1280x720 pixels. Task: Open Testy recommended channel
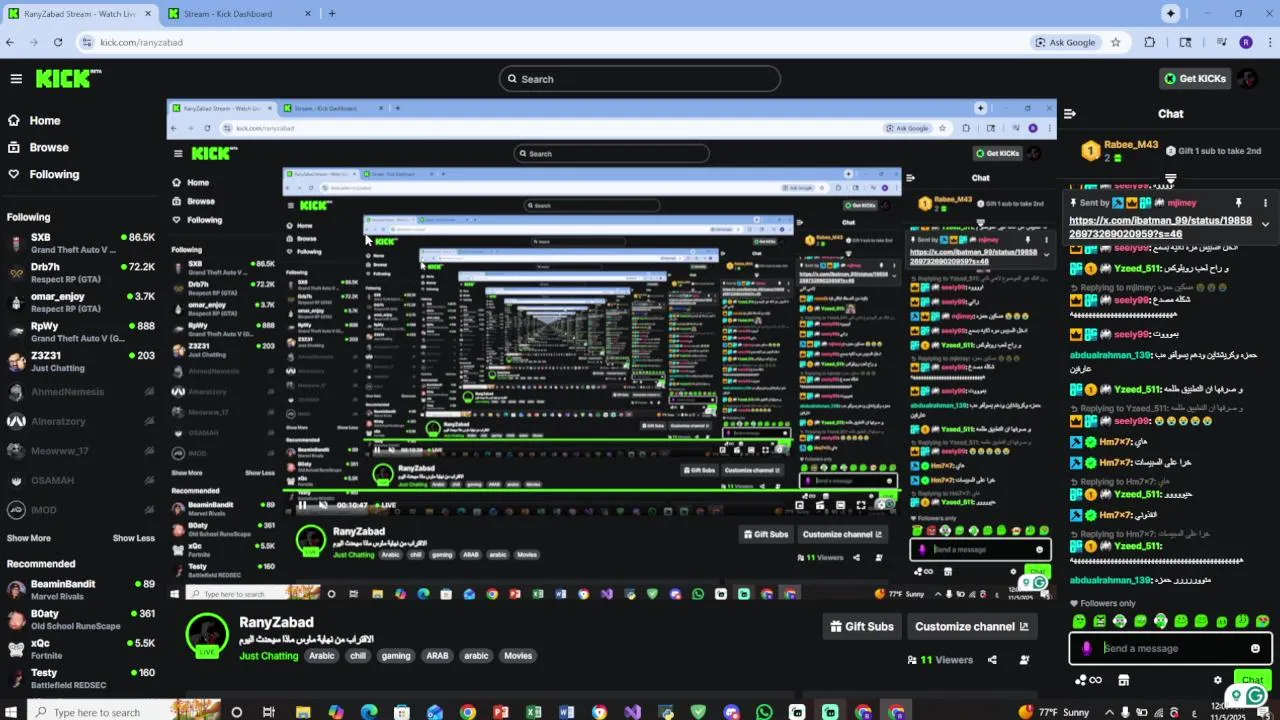click(x=80, y=679)
